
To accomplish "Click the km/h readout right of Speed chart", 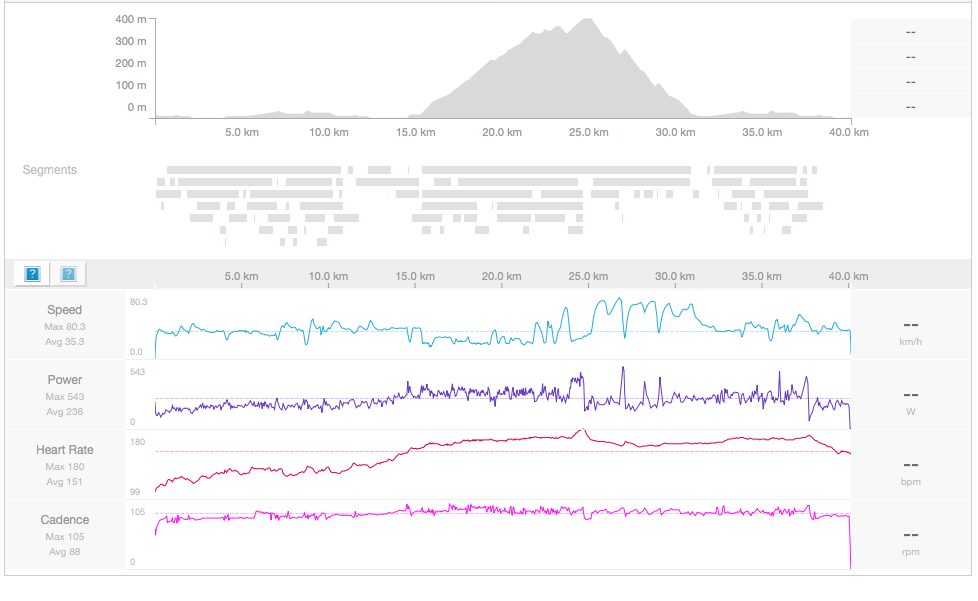I will pyautogui.click(x=911, y=331).
